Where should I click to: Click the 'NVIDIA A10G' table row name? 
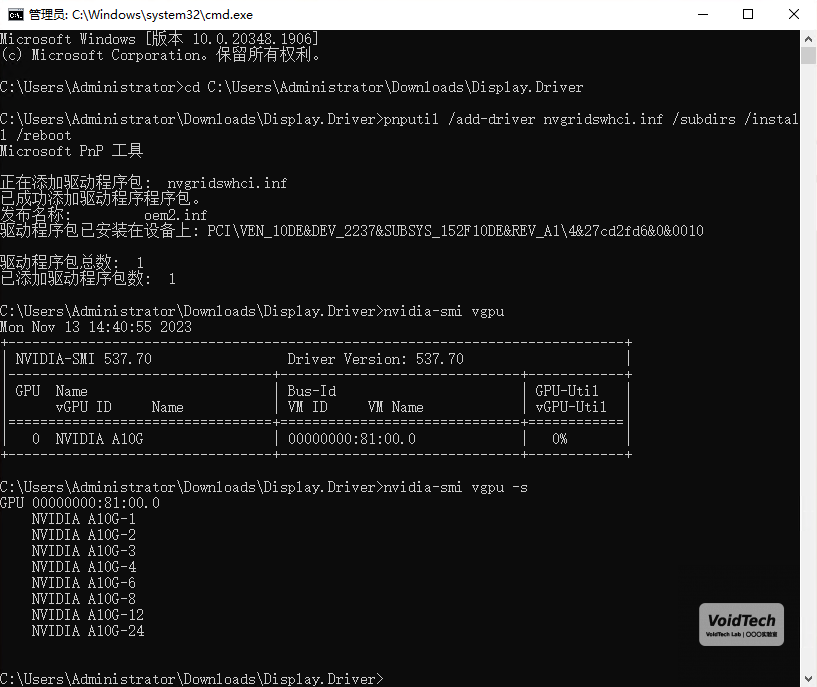coord(100,439)
